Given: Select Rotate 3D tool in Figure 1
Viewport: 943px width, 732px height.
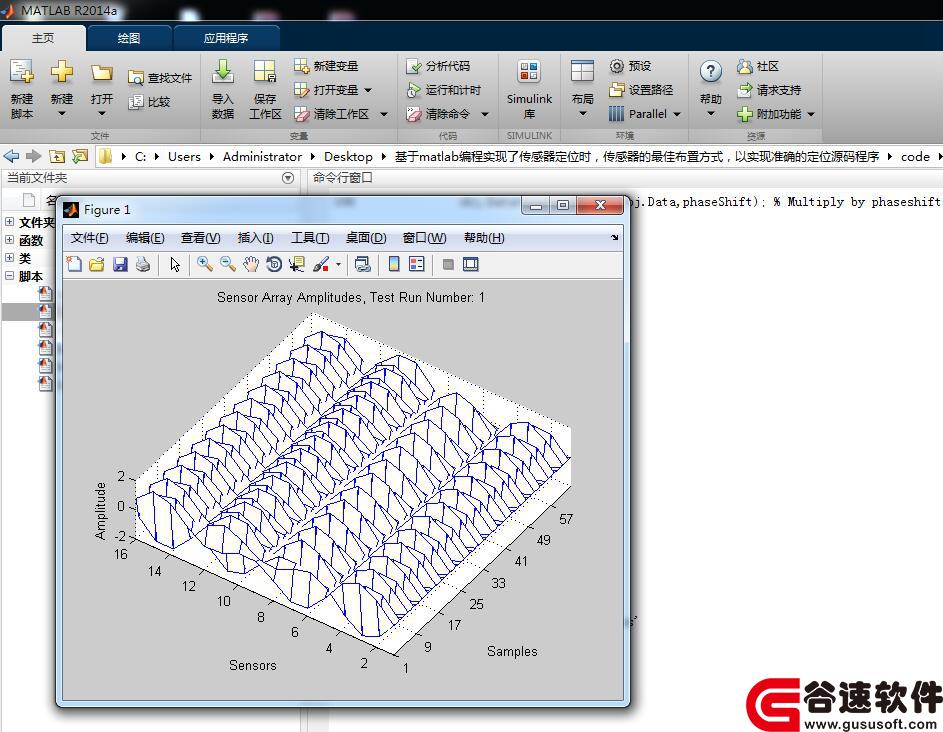Looking at the screenshot, I should 274,264.
